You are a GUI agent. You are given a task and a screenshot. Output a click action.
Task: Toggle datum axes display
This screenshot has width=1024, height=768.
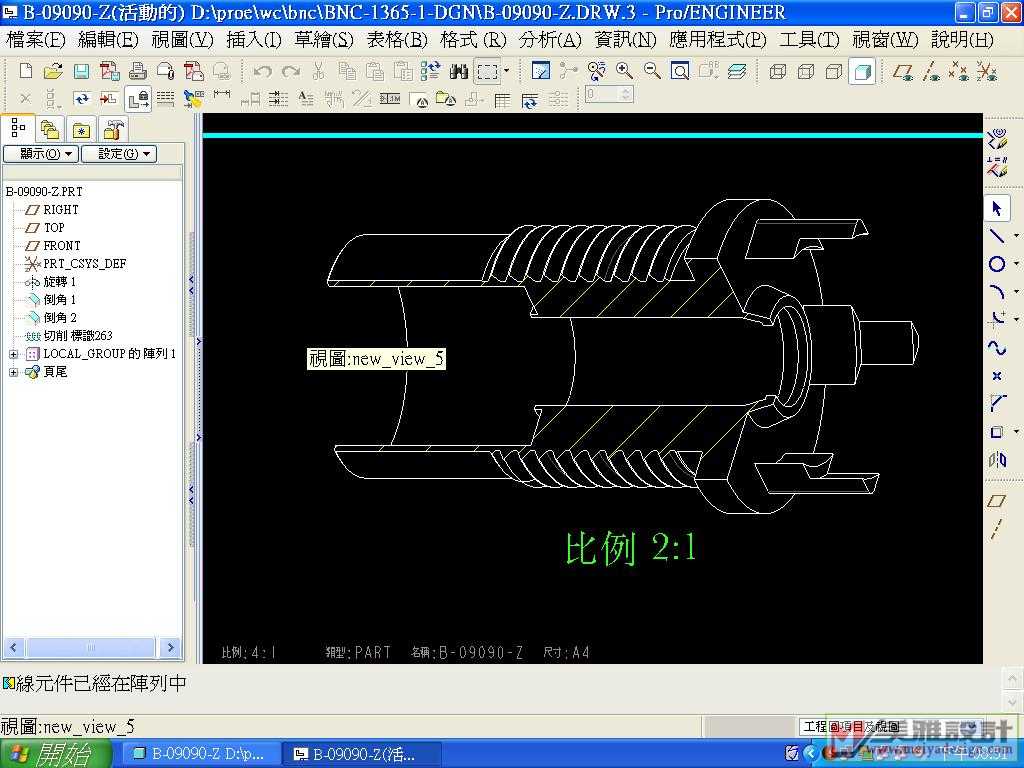[x=931, y=71]
